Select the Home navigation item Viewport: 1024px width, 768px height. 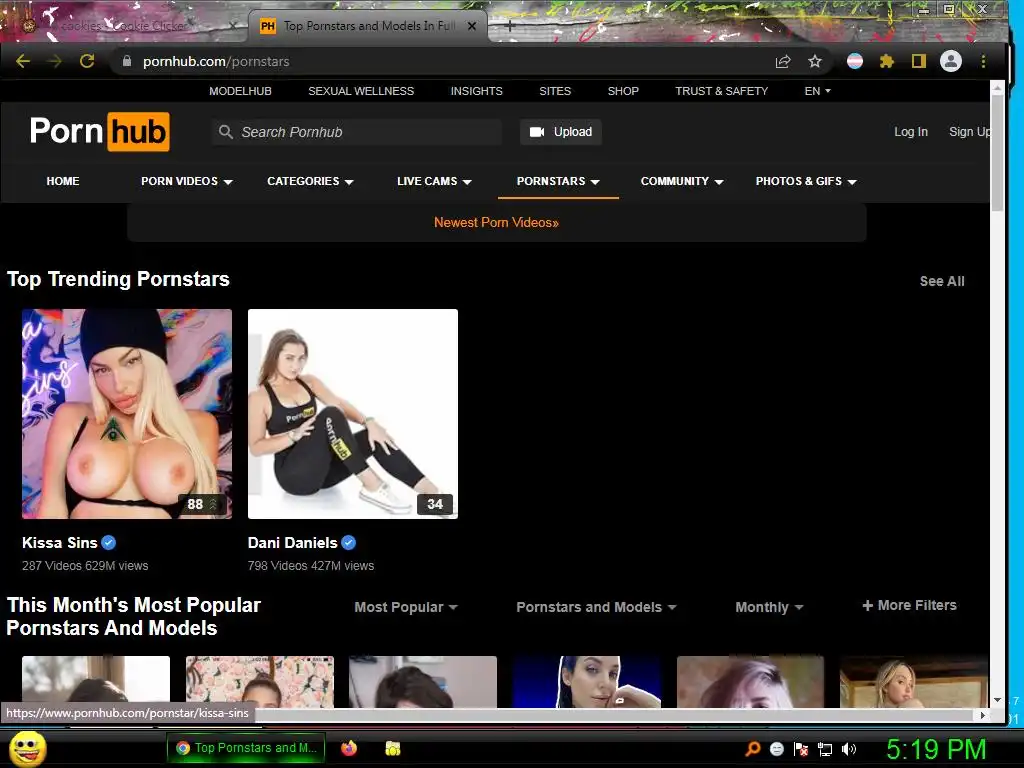tap(63, 182)
